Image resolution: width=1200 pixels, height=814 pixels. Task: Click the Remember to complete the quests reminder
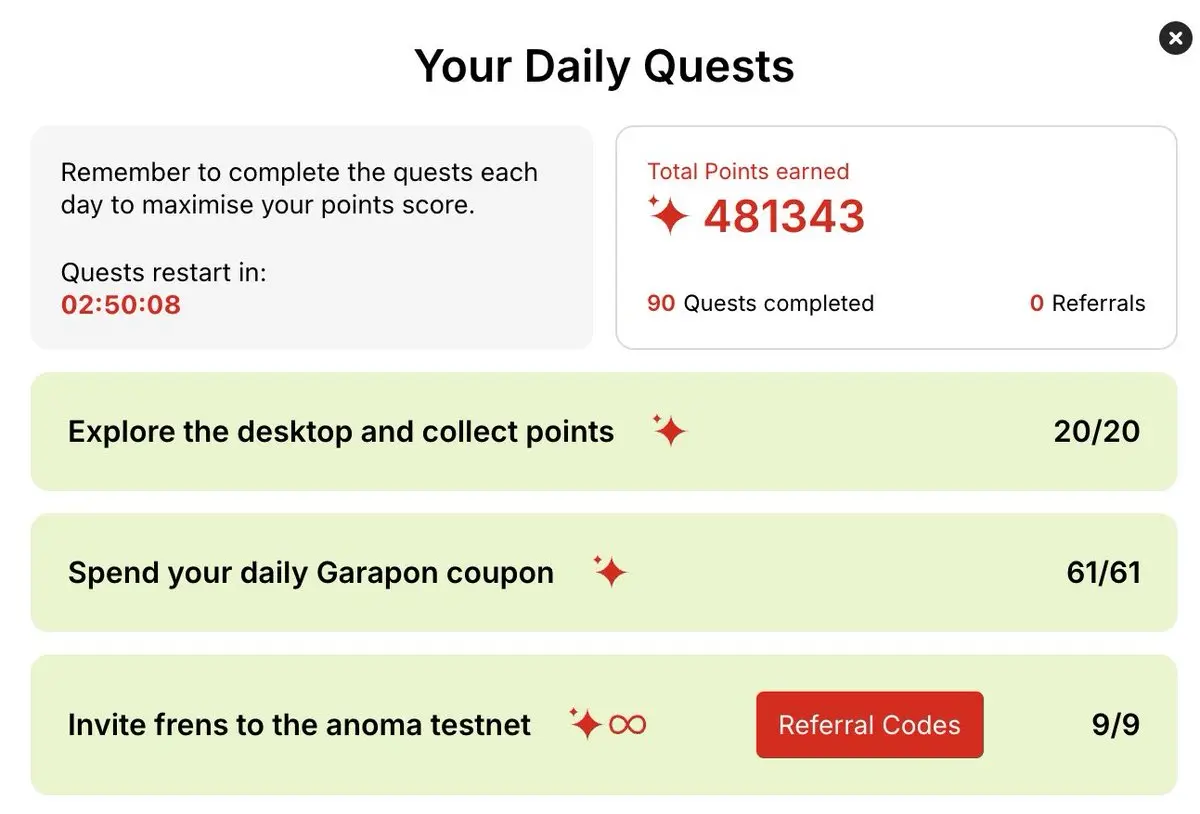click(299, 188)
